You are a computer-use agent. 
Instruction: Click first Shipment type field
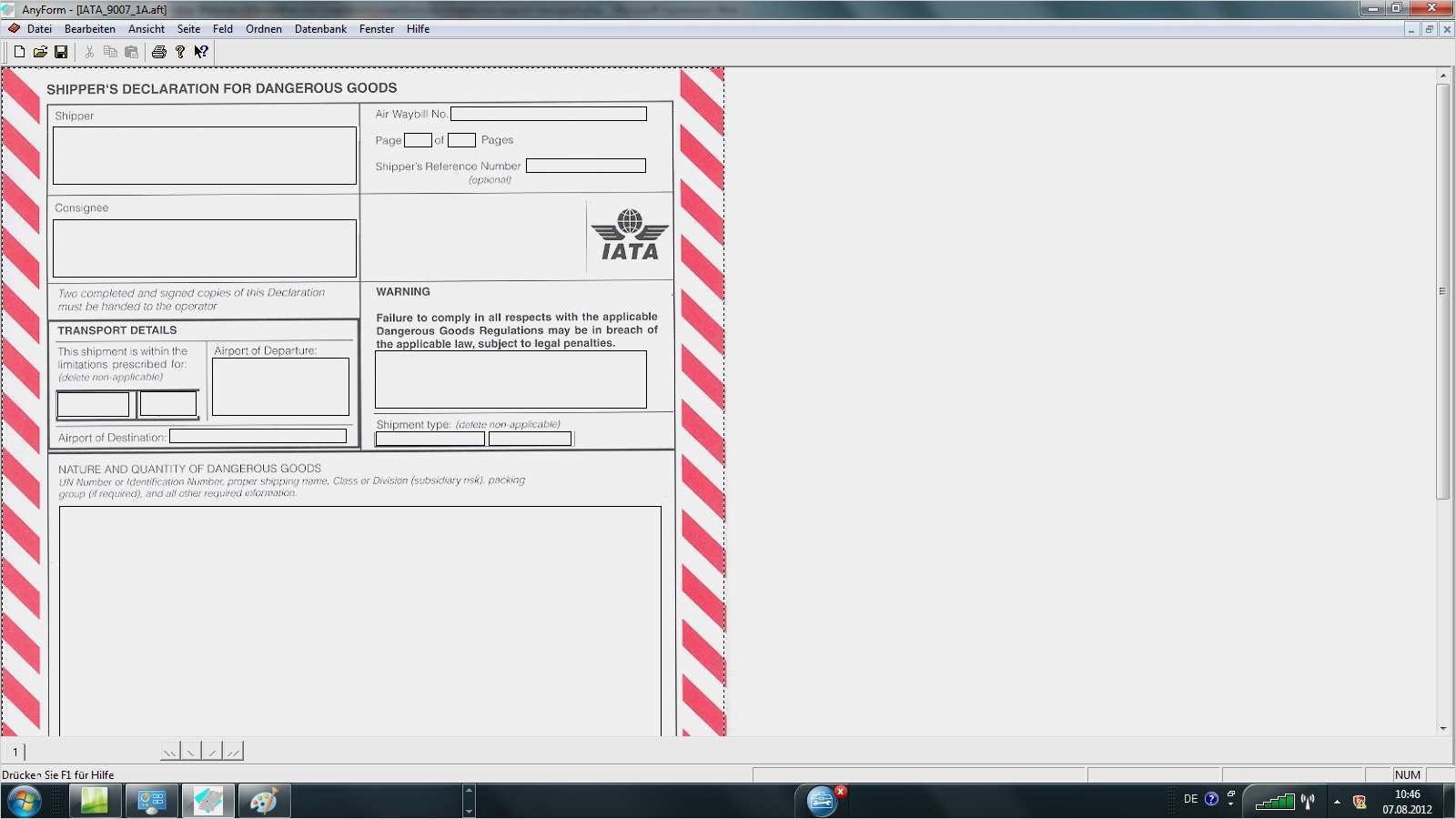tap(430, 439)
